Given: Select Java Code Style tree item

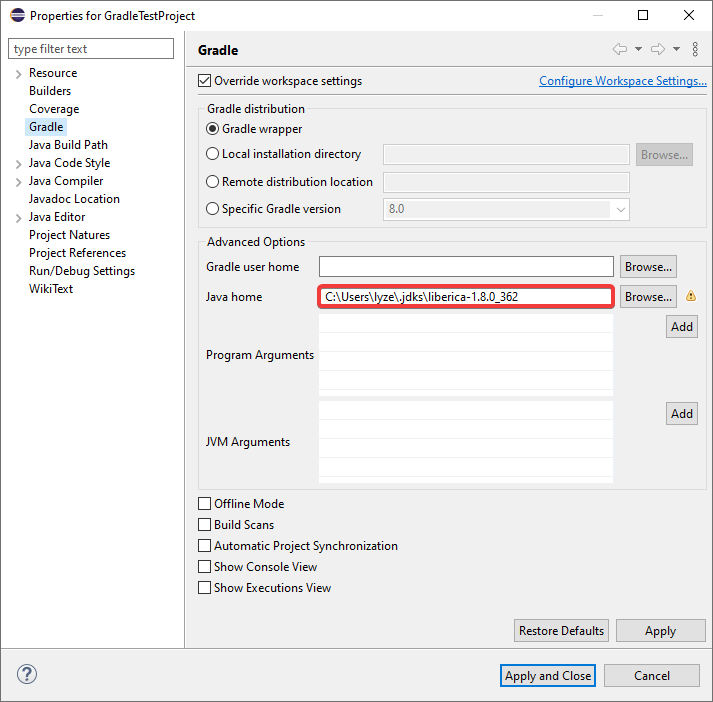Looking at the screenshot, I should (69, 163).
